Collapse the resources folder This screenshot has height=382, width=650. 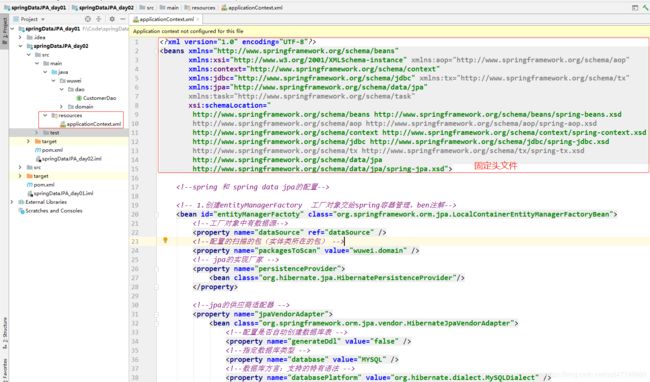pos(45,115)
